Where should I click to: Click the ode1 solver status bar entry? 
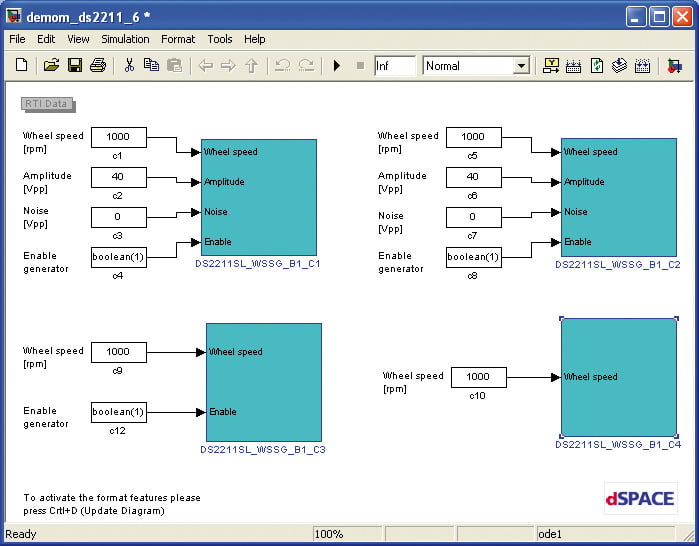click(605, 534)
